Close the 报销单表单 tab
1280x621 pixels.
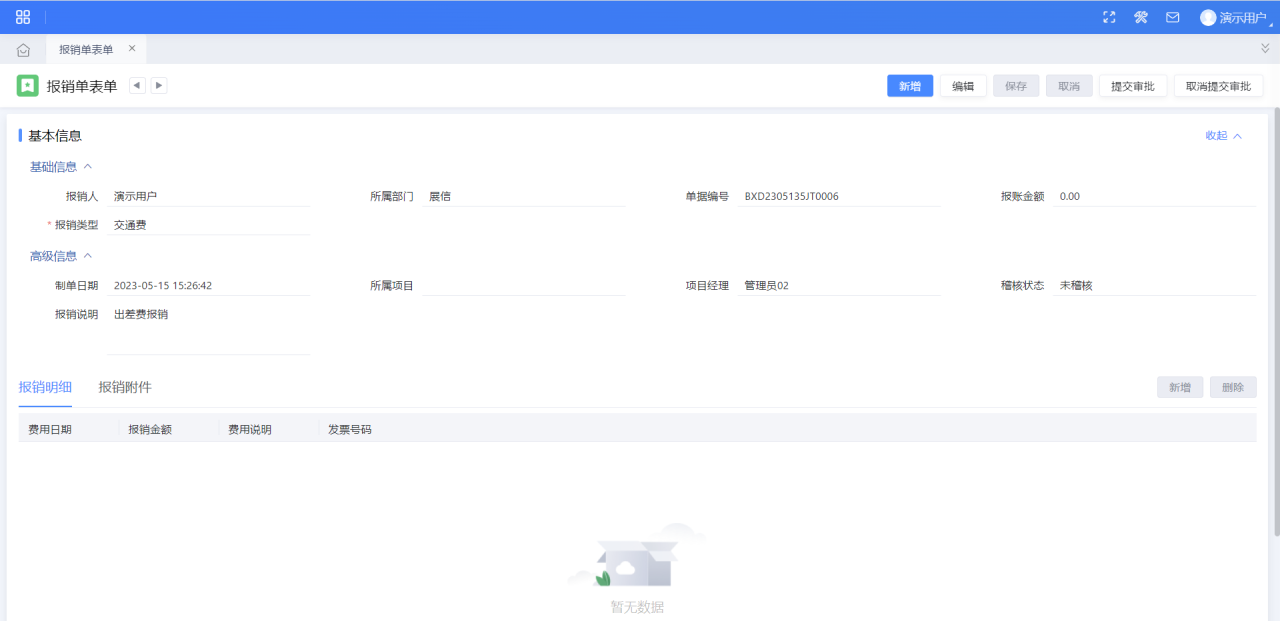point(132,48)
